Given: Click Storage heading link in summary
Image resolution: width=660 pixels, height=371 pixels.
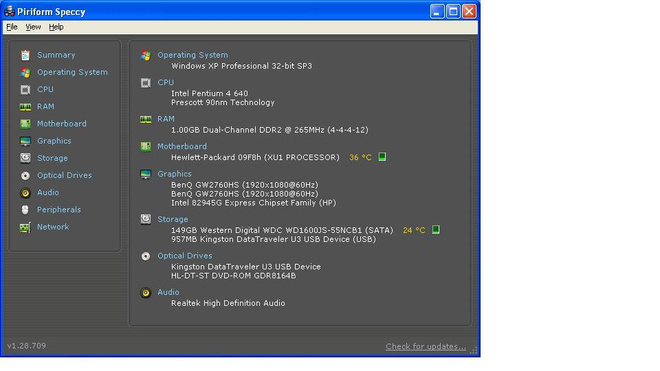Looking at the screenshot, I should (173, 219).
